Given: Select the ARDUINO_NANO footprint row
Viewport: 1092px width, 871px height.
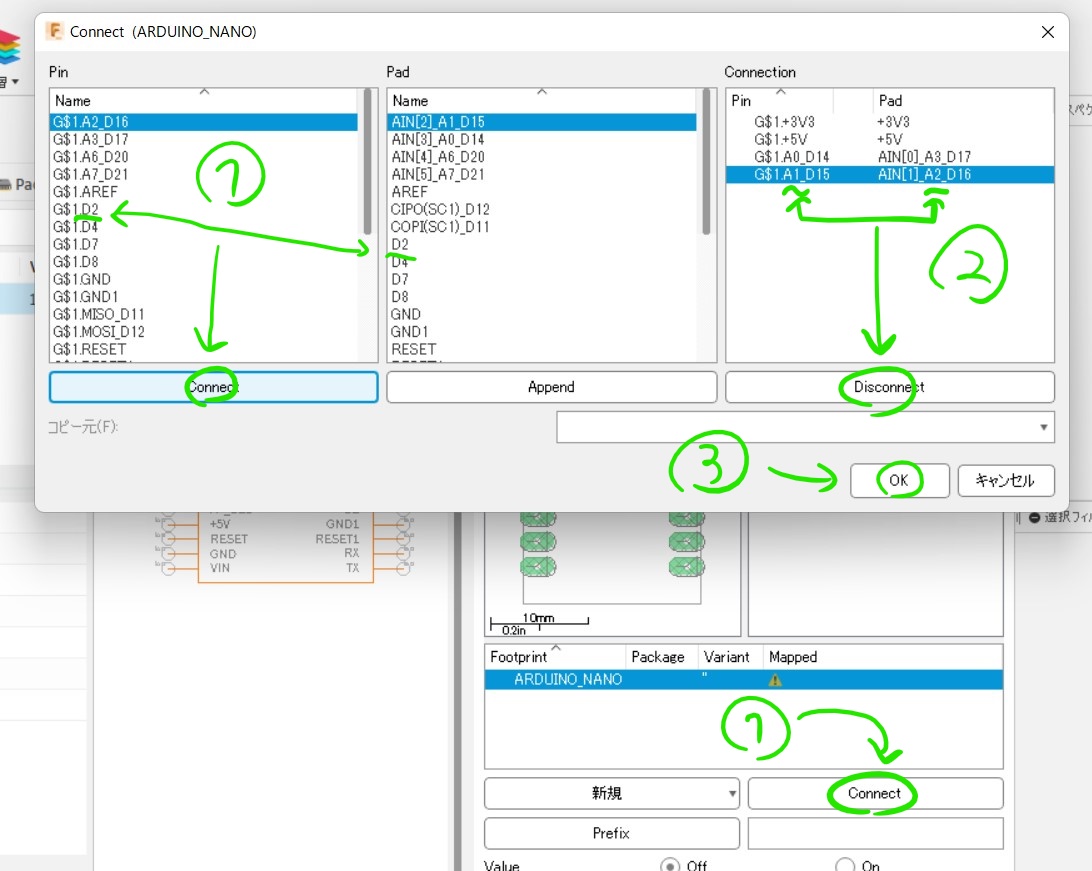Looking at the screenshot, I should [744, 680].
